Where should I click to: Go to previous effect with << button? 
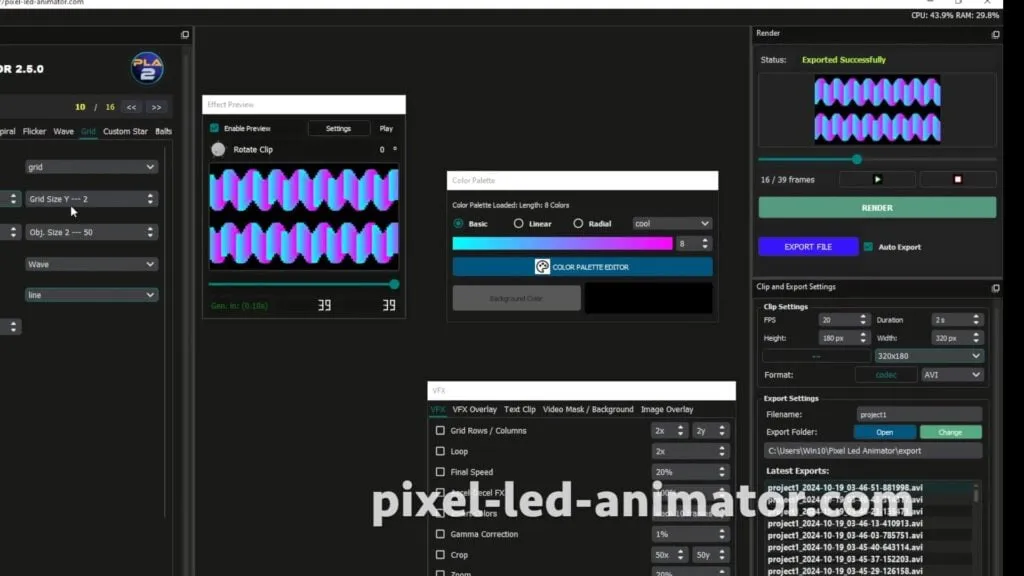pyautogui.click(x=131, y=107)
